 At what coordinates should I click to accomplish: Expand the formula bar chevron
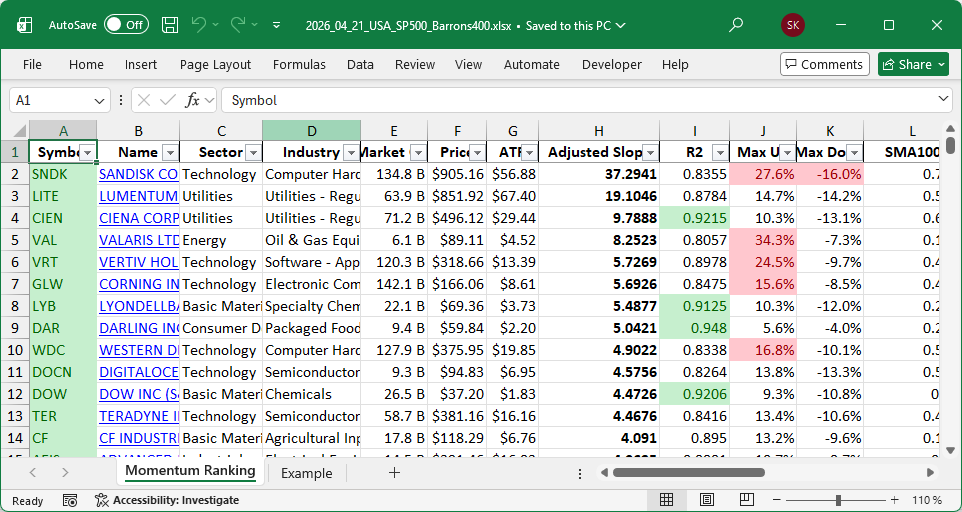(944, 99)
